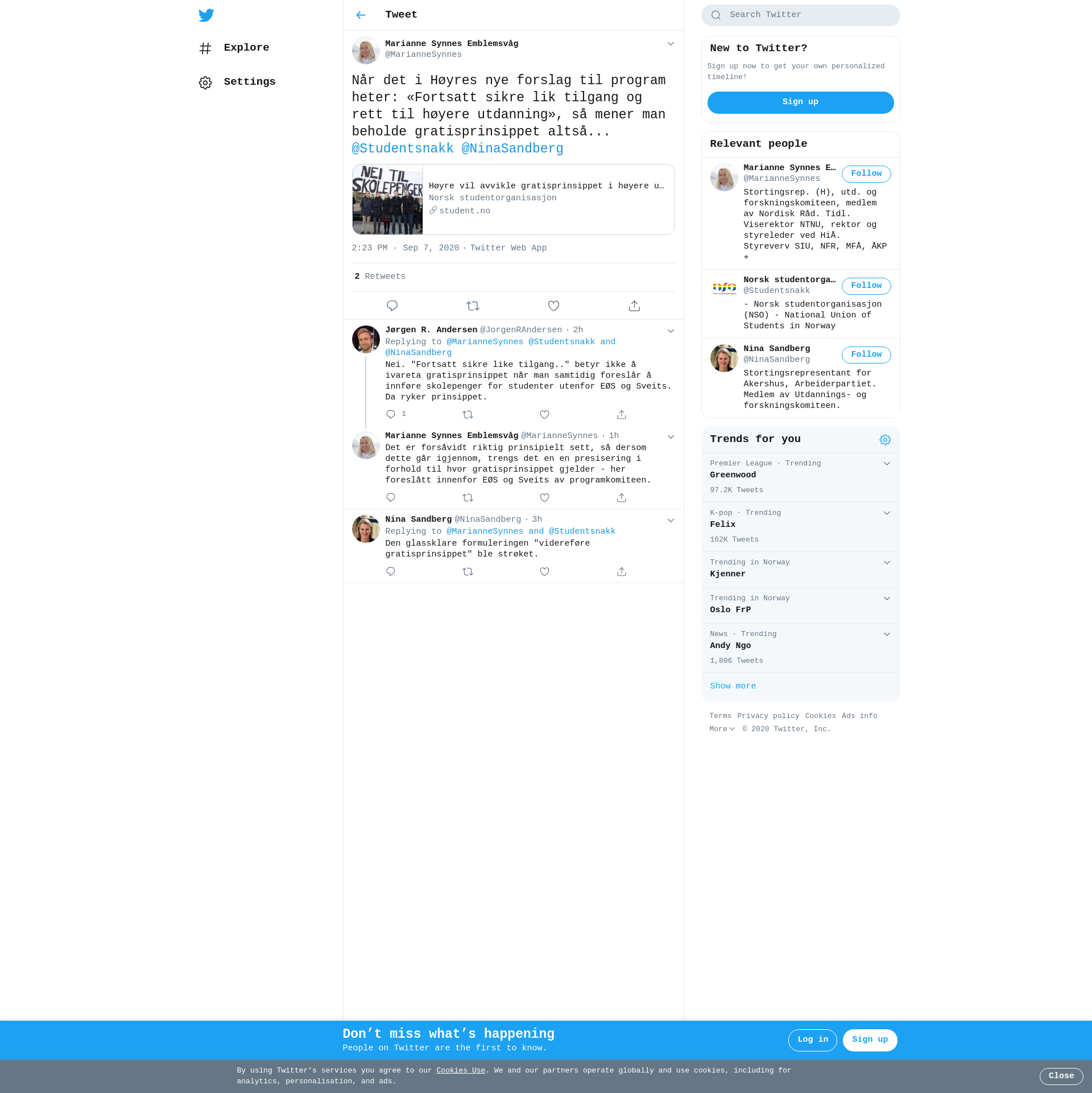Show more trends
The height and width of the screenshot is (1093, 1092).
pos(733,686)
